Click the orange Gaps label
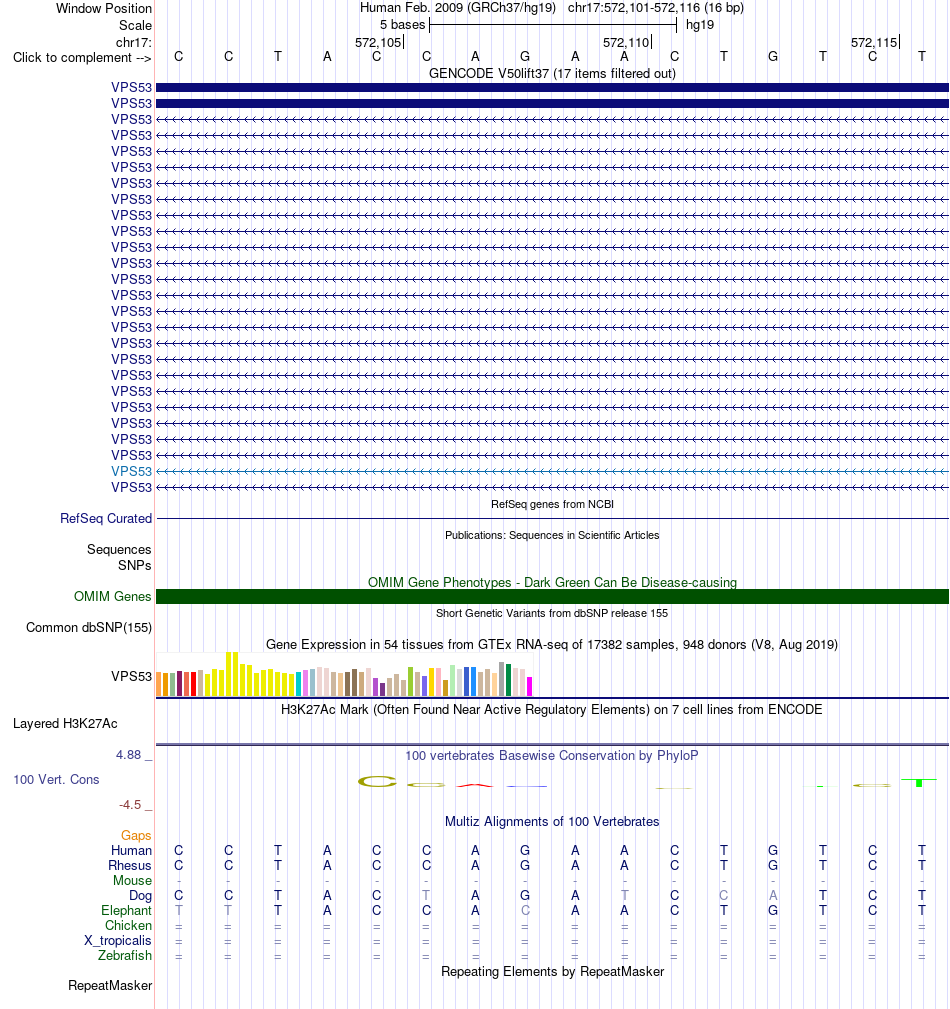Viewport: 950px width, 1009px height. (136, 835)
